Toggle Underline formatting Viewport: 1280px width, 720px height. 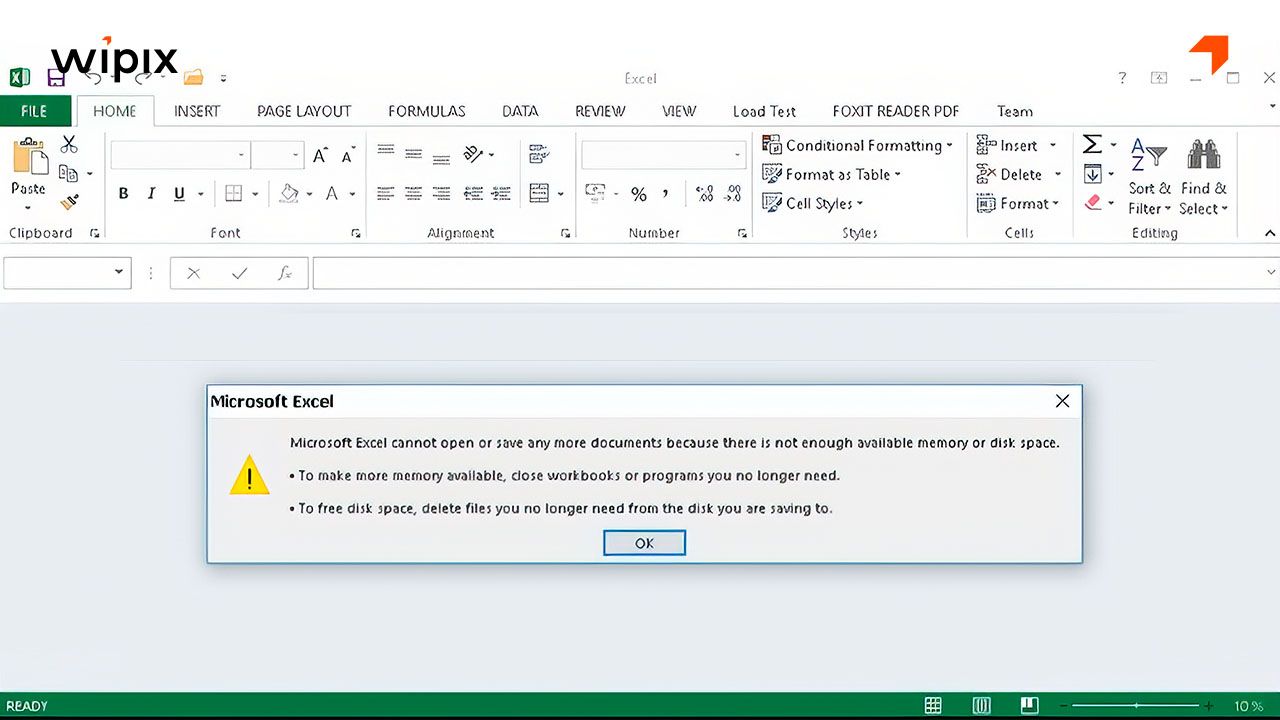[179, 194]
